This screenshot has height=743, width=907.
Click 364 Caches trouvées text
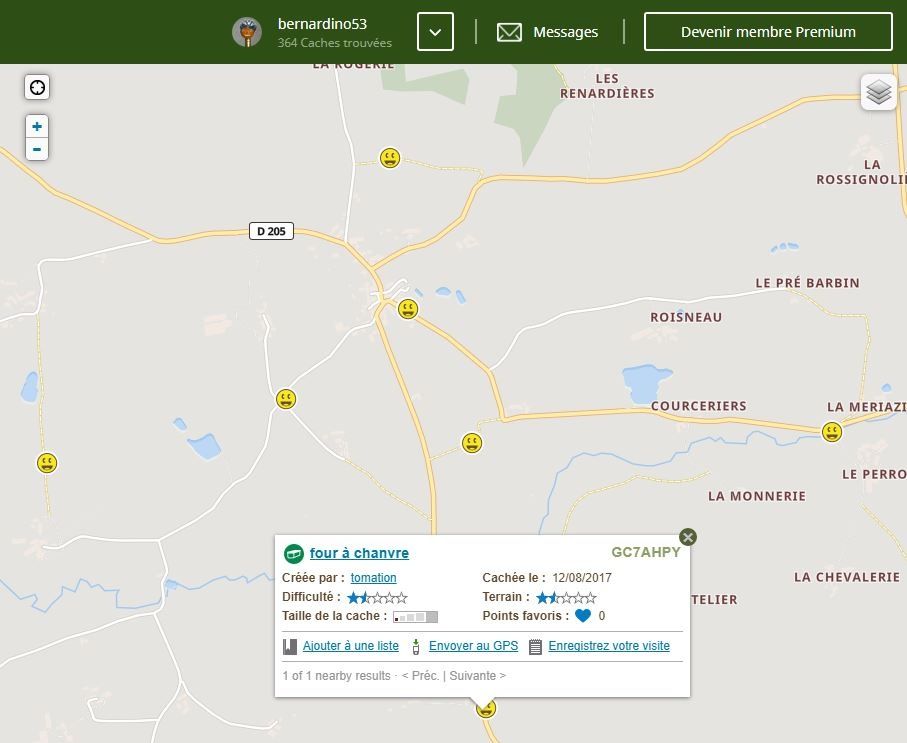[334, 43]
